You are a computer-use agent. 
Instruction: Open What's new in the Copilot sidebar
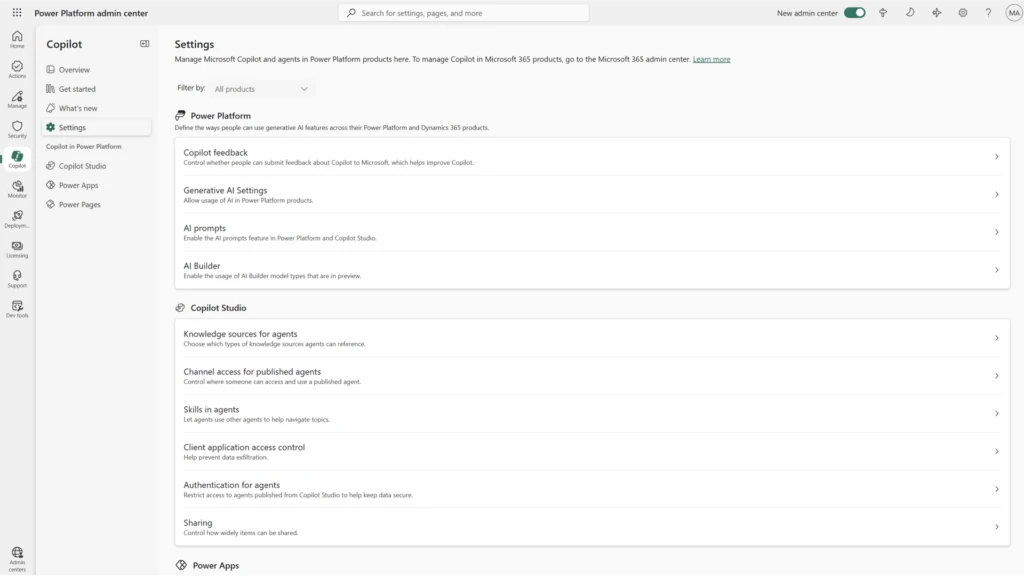(x=75, y=107)
